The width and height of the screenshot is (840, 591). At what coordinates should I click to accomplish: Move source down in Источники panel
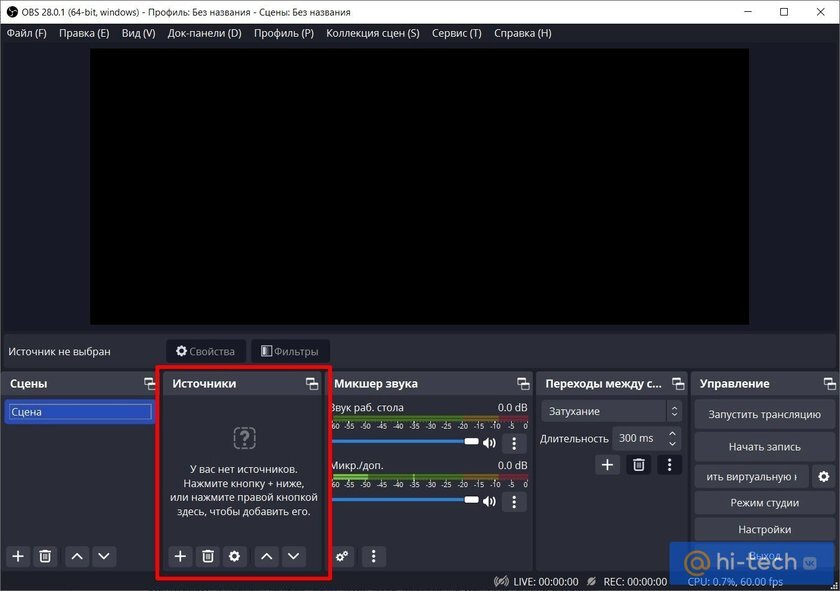click(294, 556)
